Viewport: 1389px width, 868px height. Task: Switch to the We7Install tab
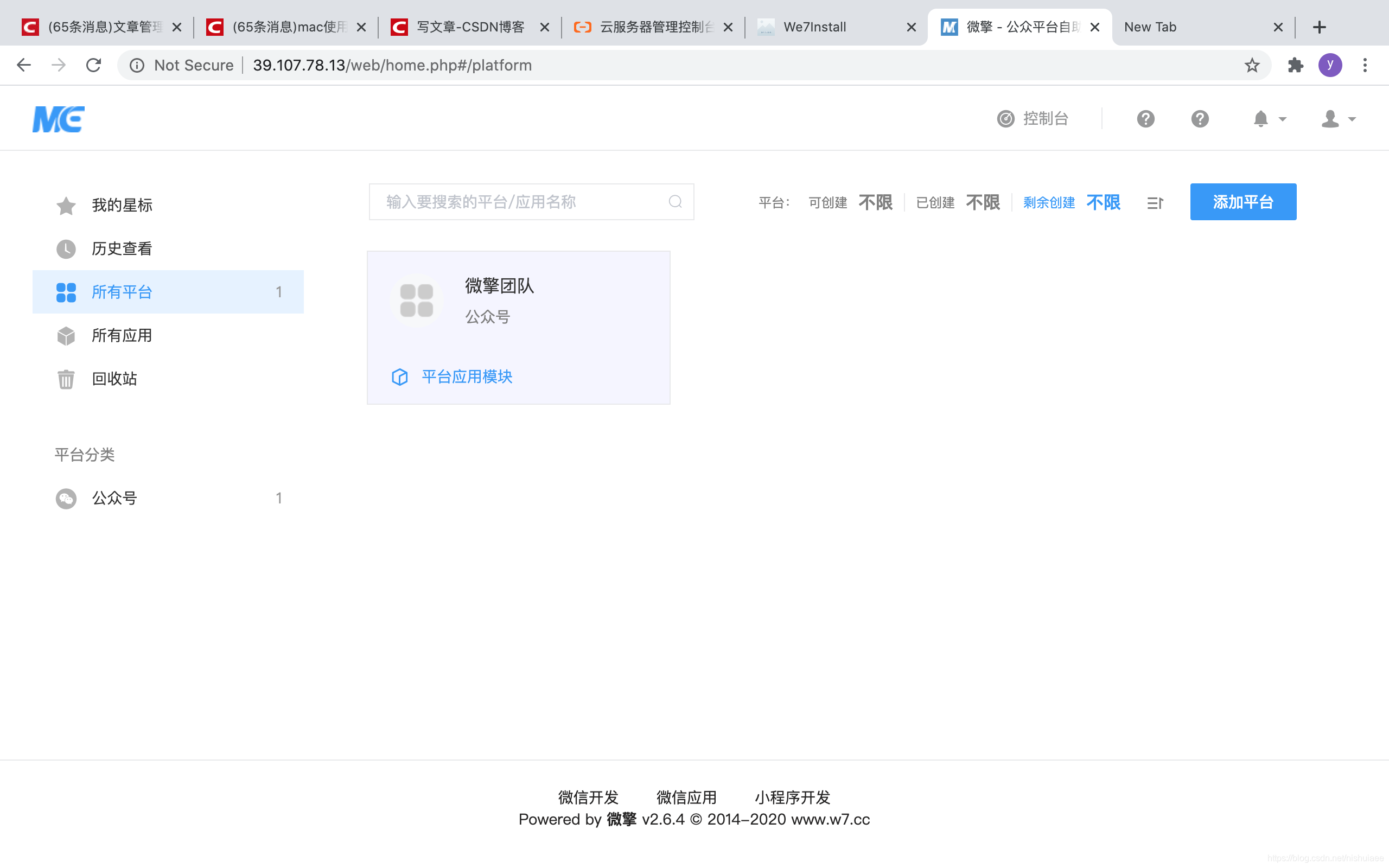tap(836, 27)
